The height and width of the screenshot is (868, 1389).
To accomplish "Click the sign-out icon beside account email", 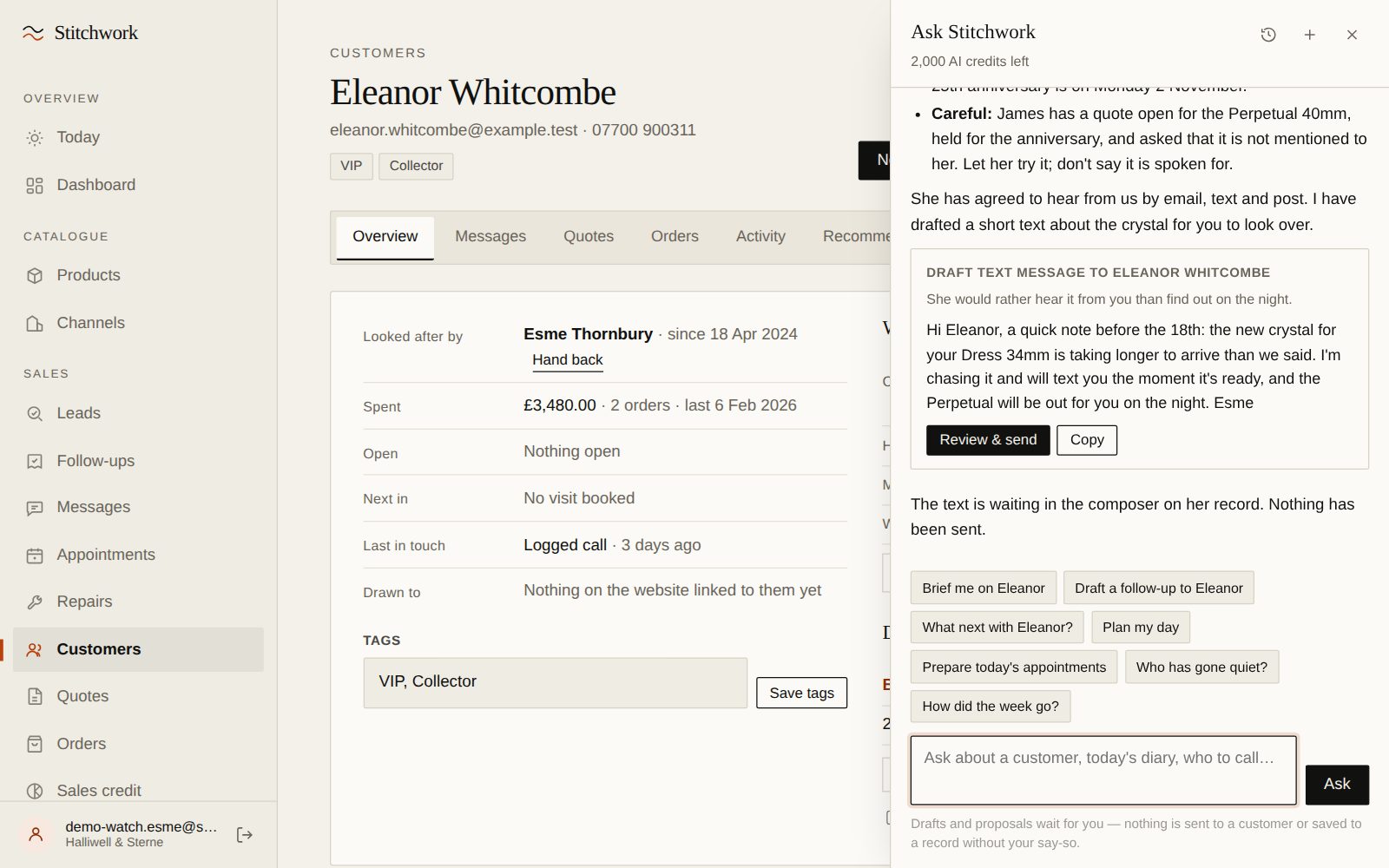I will (x=245, y=834).
